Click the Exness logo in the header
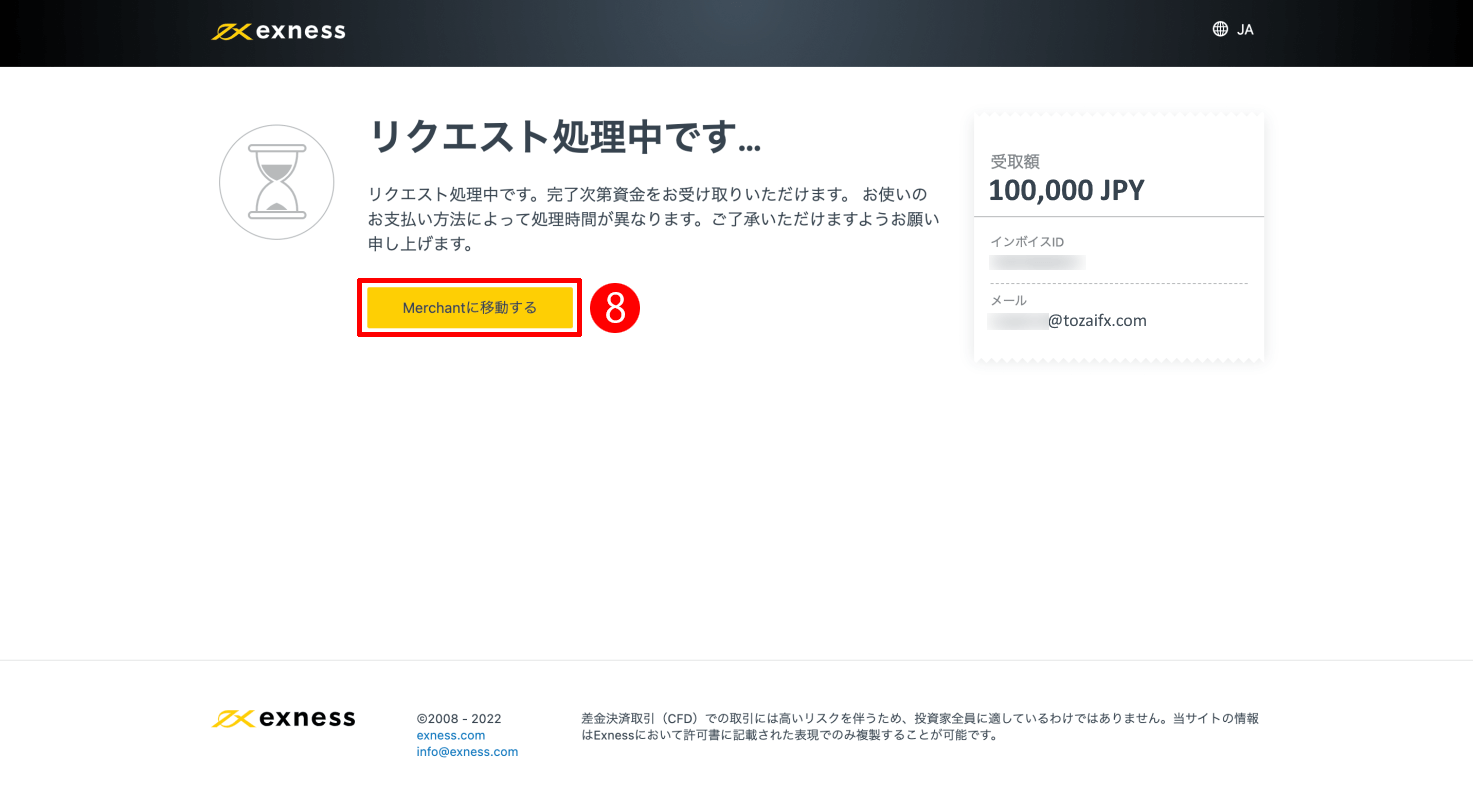The height and width of the screenshot is (809, 1473). (x=277, y=30)
